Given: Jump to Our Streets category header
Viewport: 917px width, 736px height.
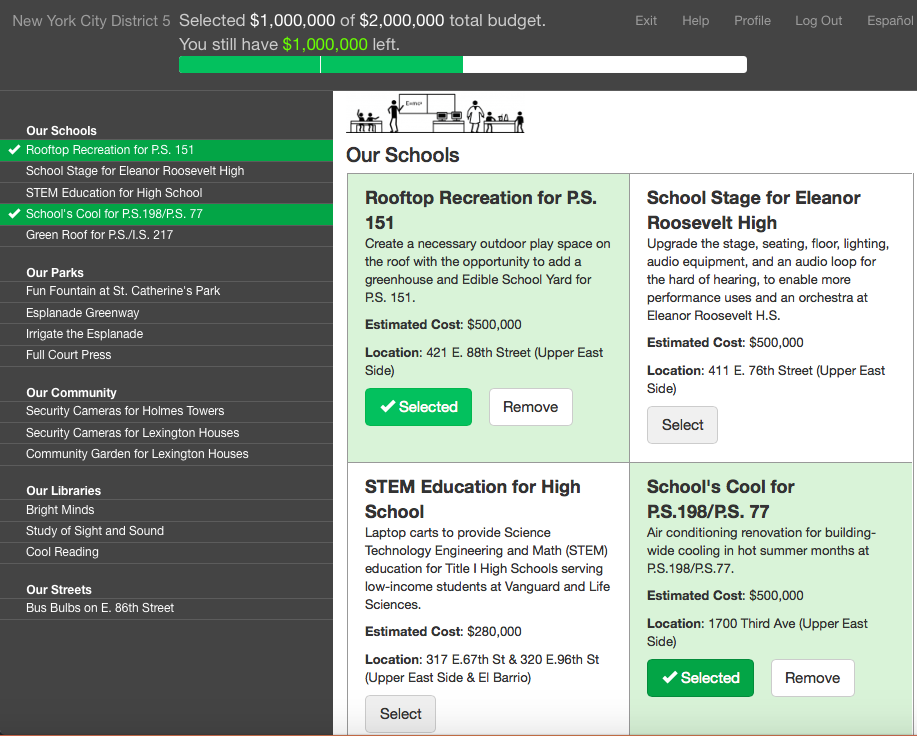Looking at the screenshot, I should tap(58, 590).
